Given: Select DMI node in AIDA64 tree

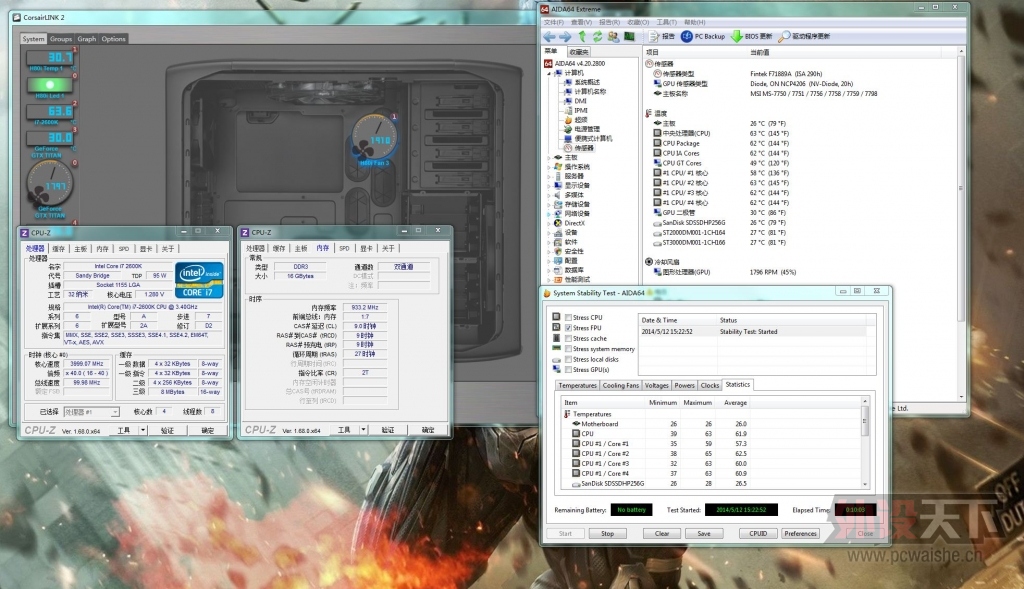Looking at the screenshot, I should tap(575, 101).
